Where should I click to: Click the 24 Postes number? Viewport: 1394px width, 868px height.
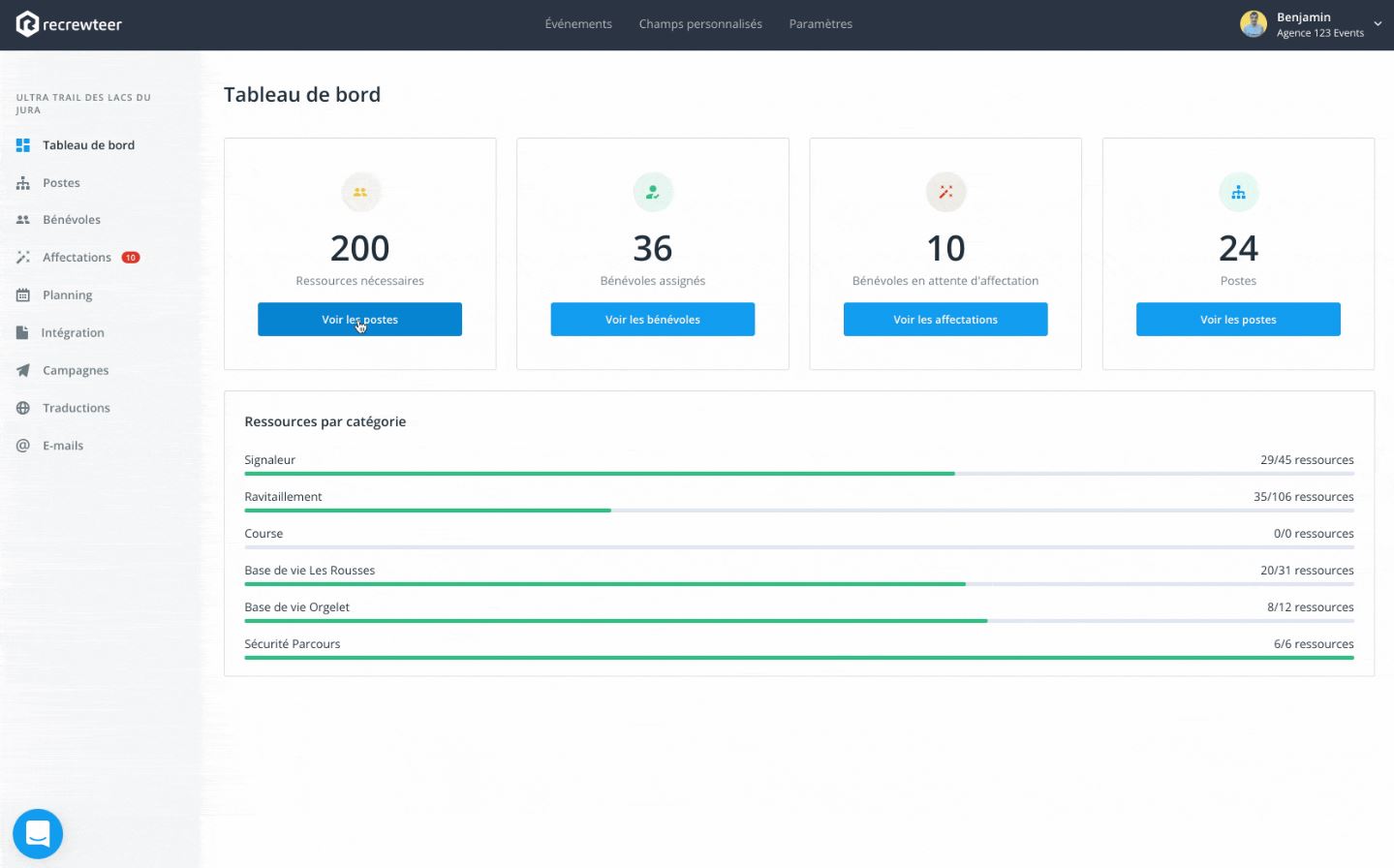pyautogui.click(x=1238, y=249)
